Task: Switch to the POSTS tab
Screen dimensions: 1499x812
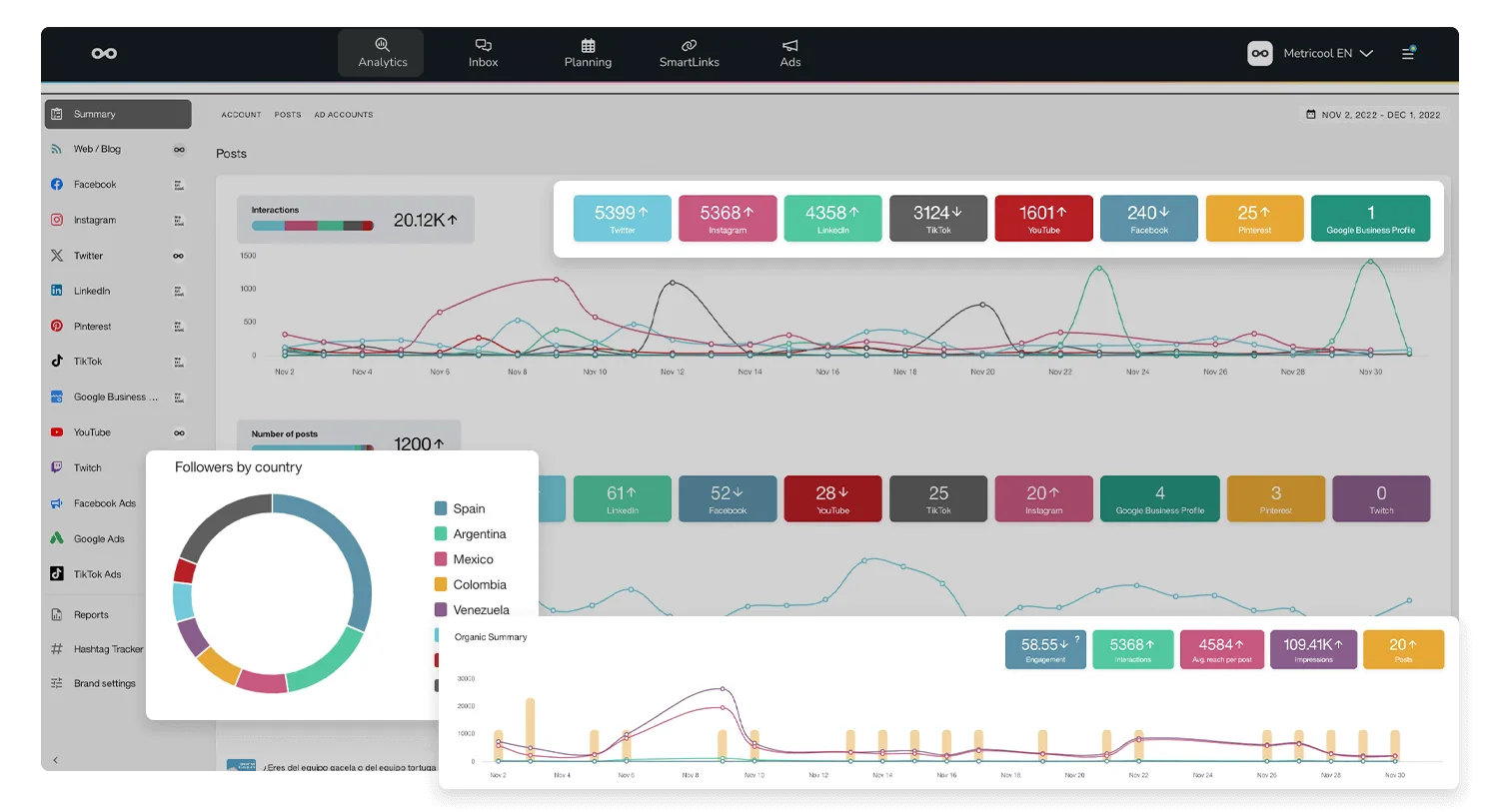Action: coord(288,115)
